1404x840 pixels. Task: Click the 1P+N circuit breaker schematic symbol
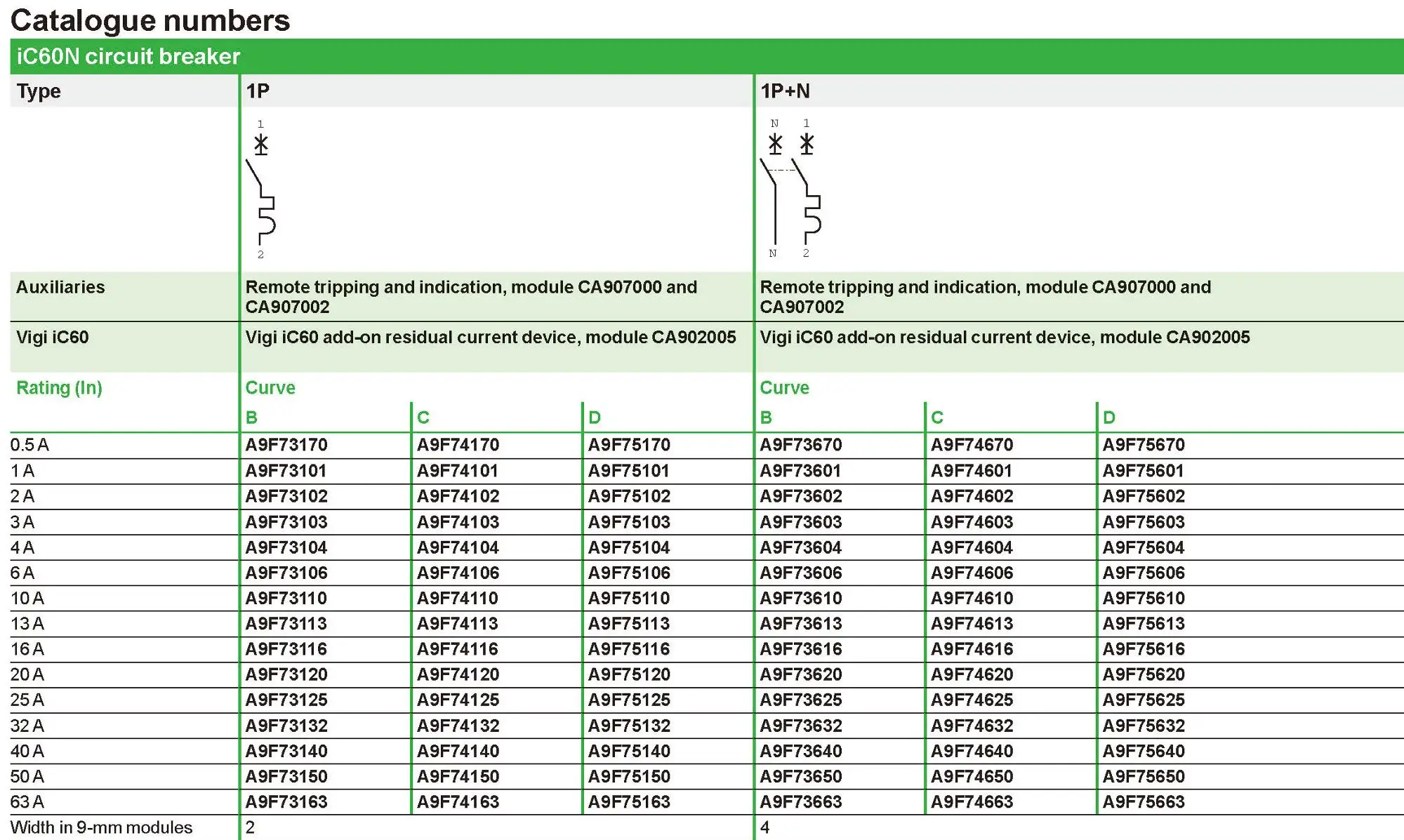click(x=791, y=189)
